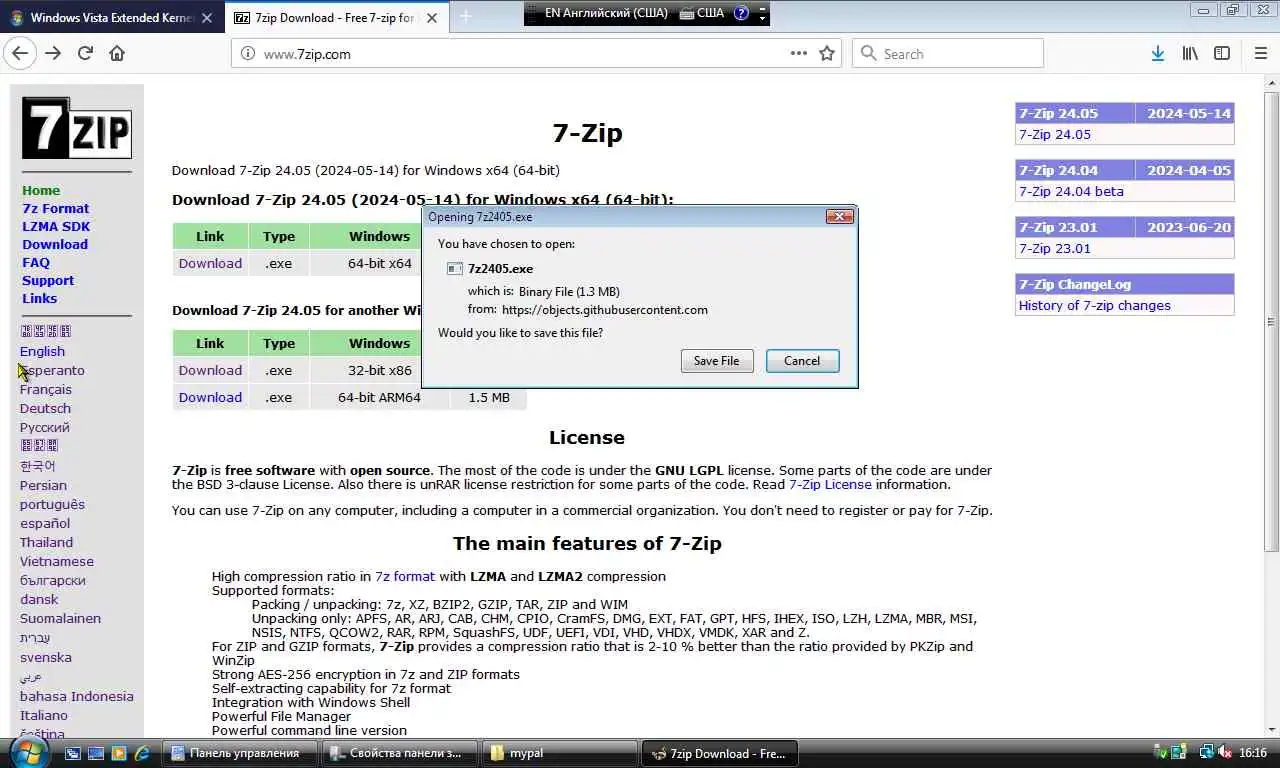Image resolution: width=1280 pixels, height=768 pixels.
Task: Switch site language to Русский
Action: point(45,427)
